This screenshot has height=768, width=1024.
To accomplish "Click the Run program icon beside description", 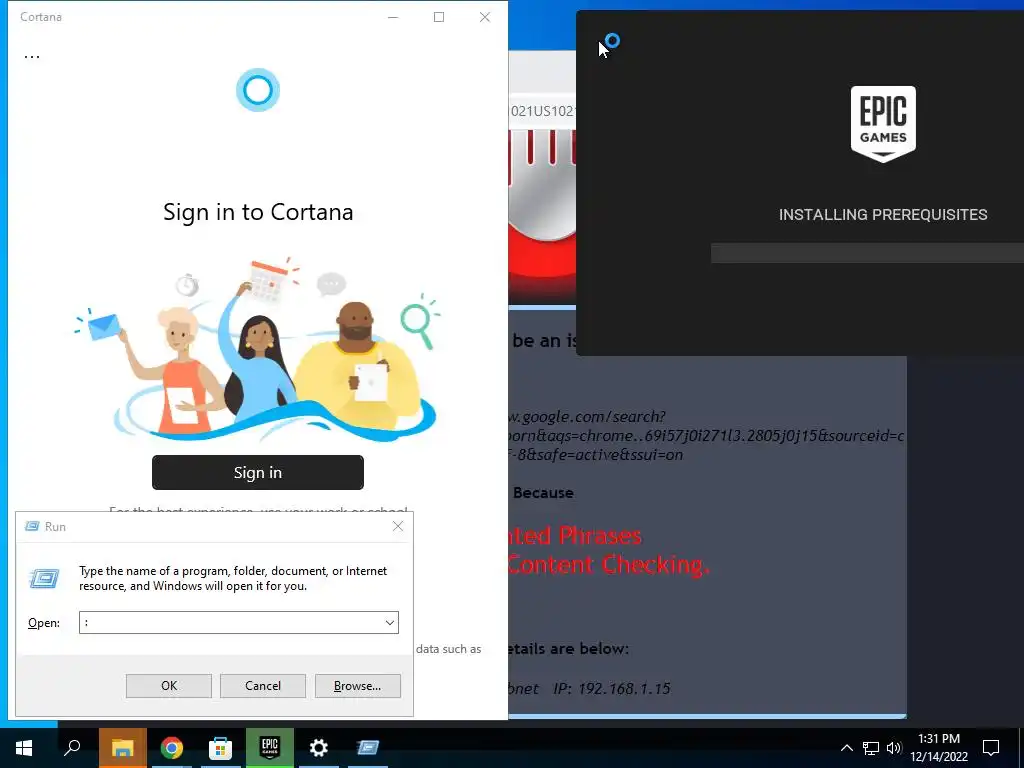I will (44, 578).
